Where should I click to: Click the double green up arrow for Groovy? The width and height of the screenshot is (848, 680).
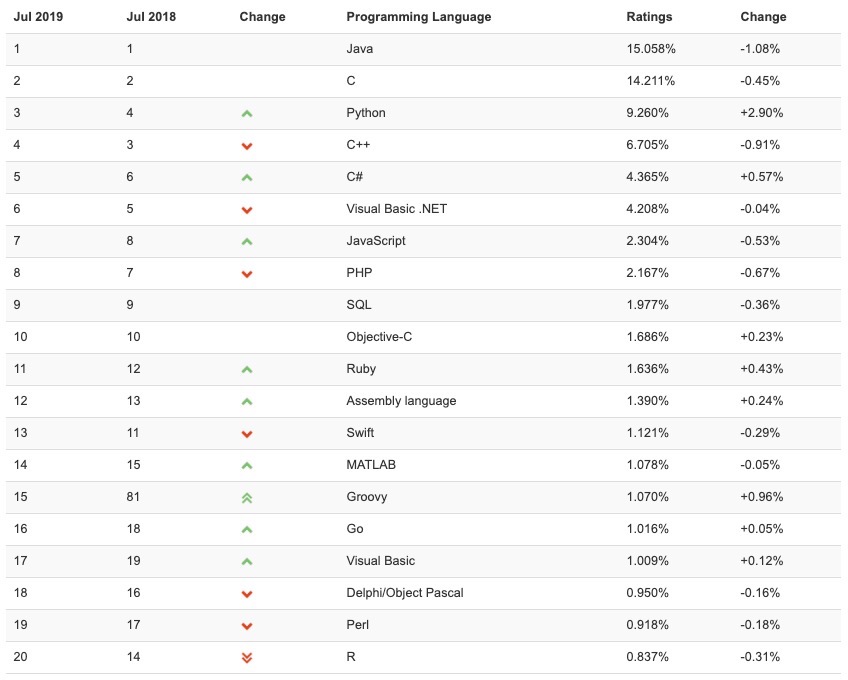[x=247, y=497]
